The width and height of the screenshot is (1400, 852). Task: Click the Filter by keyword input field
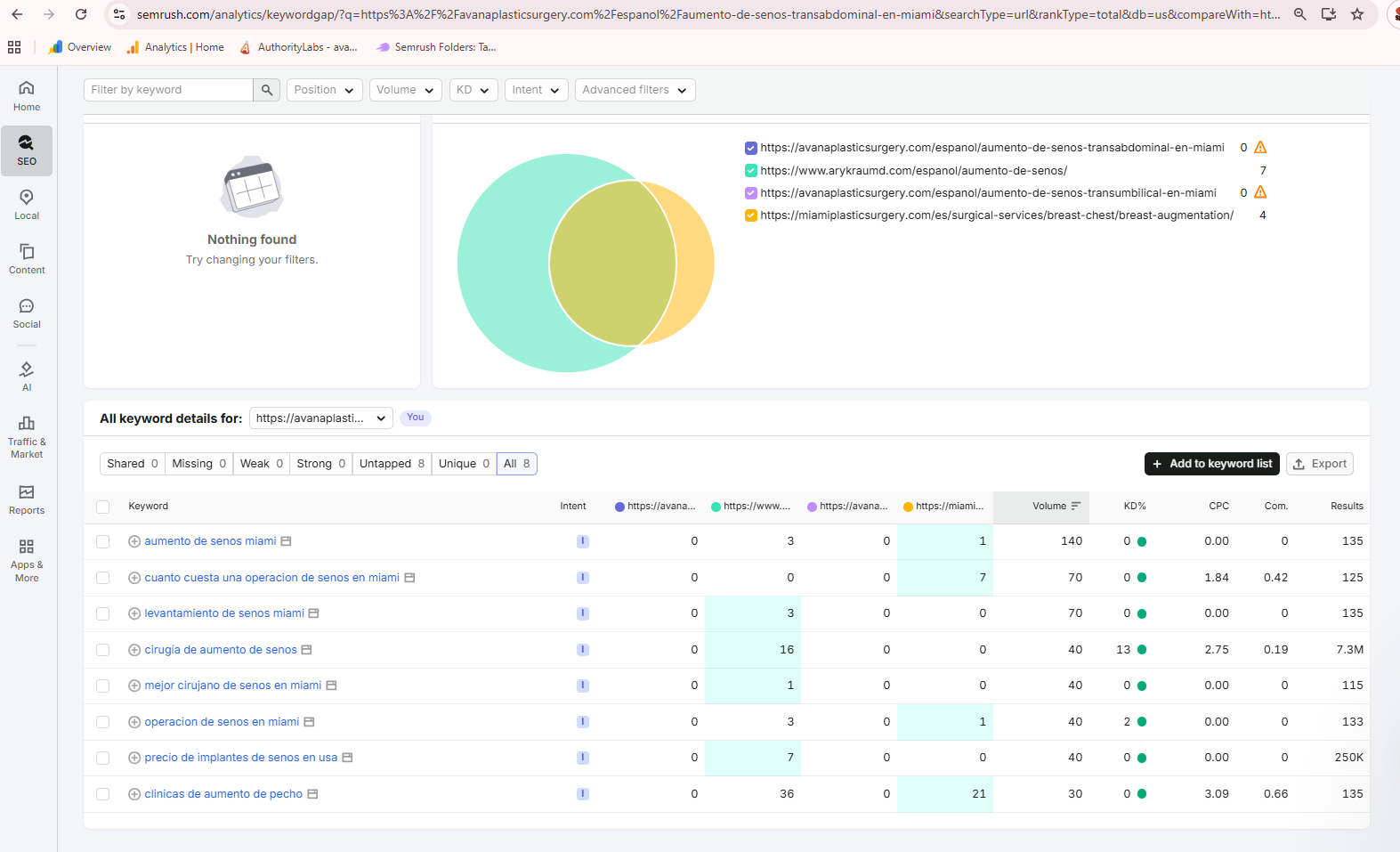point(169,90)
